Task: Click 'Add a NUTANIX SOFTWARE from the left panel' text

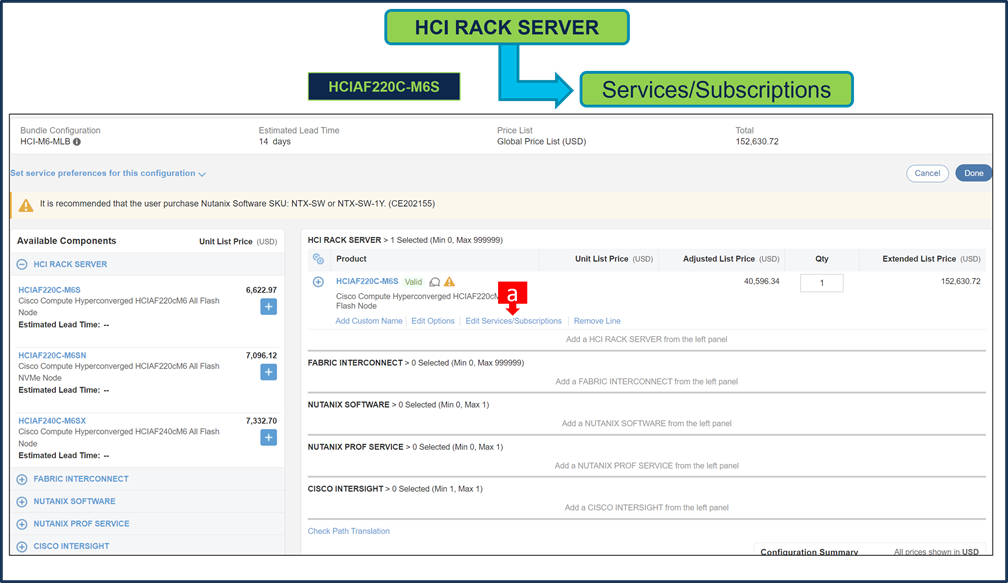Action: 647,424
